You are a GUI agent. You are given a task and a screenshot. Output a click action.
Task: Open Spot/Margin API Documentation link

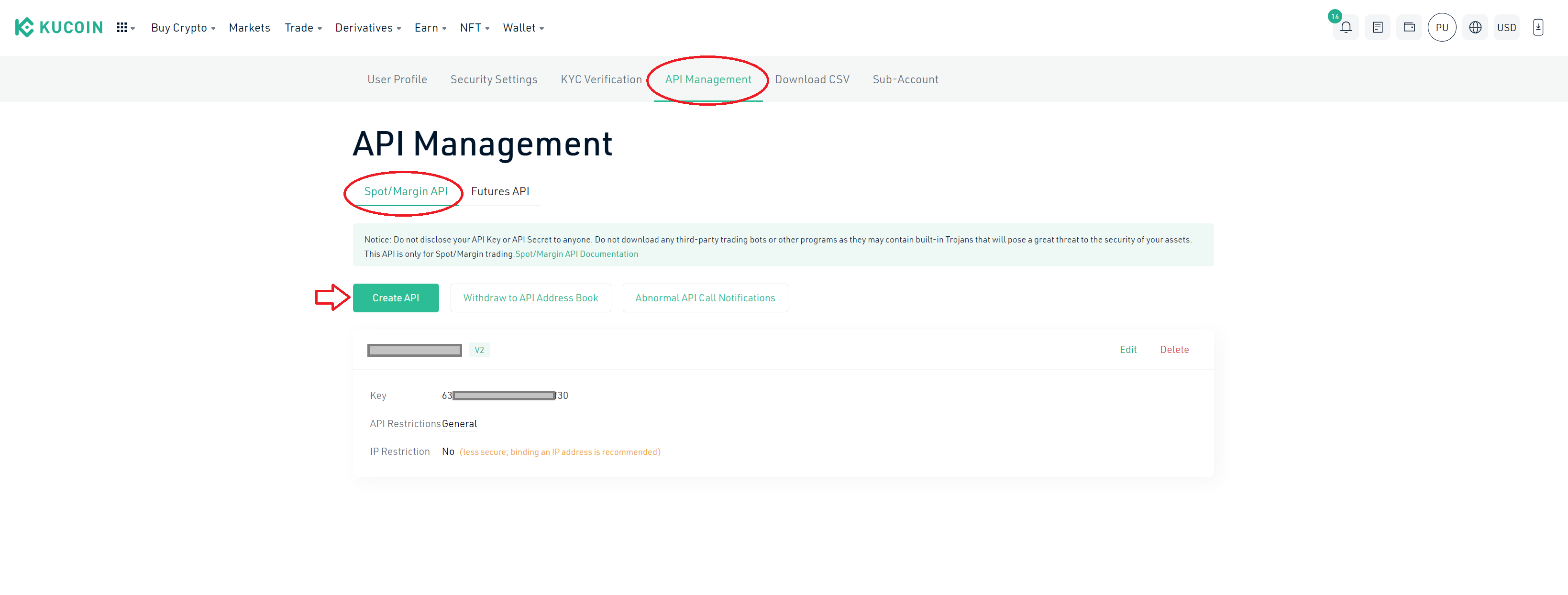576,253
